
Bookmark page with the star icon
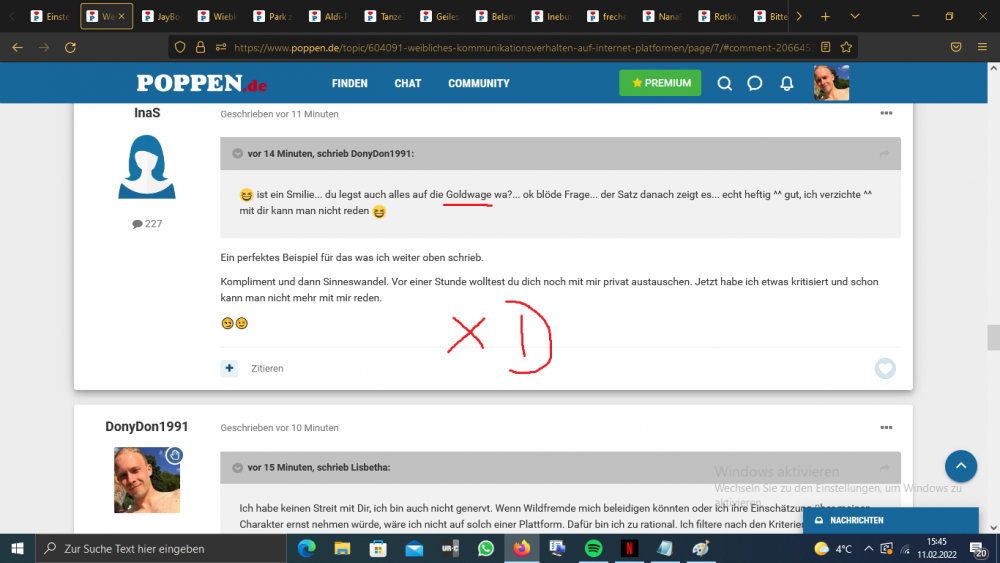coord(846,46)
